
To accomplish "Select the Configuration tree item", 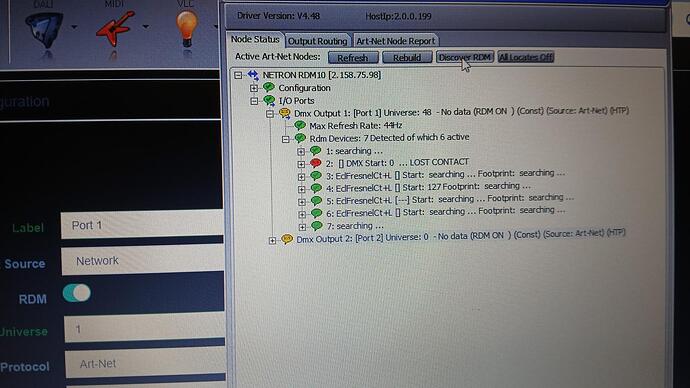I will (x=304, y=88).
